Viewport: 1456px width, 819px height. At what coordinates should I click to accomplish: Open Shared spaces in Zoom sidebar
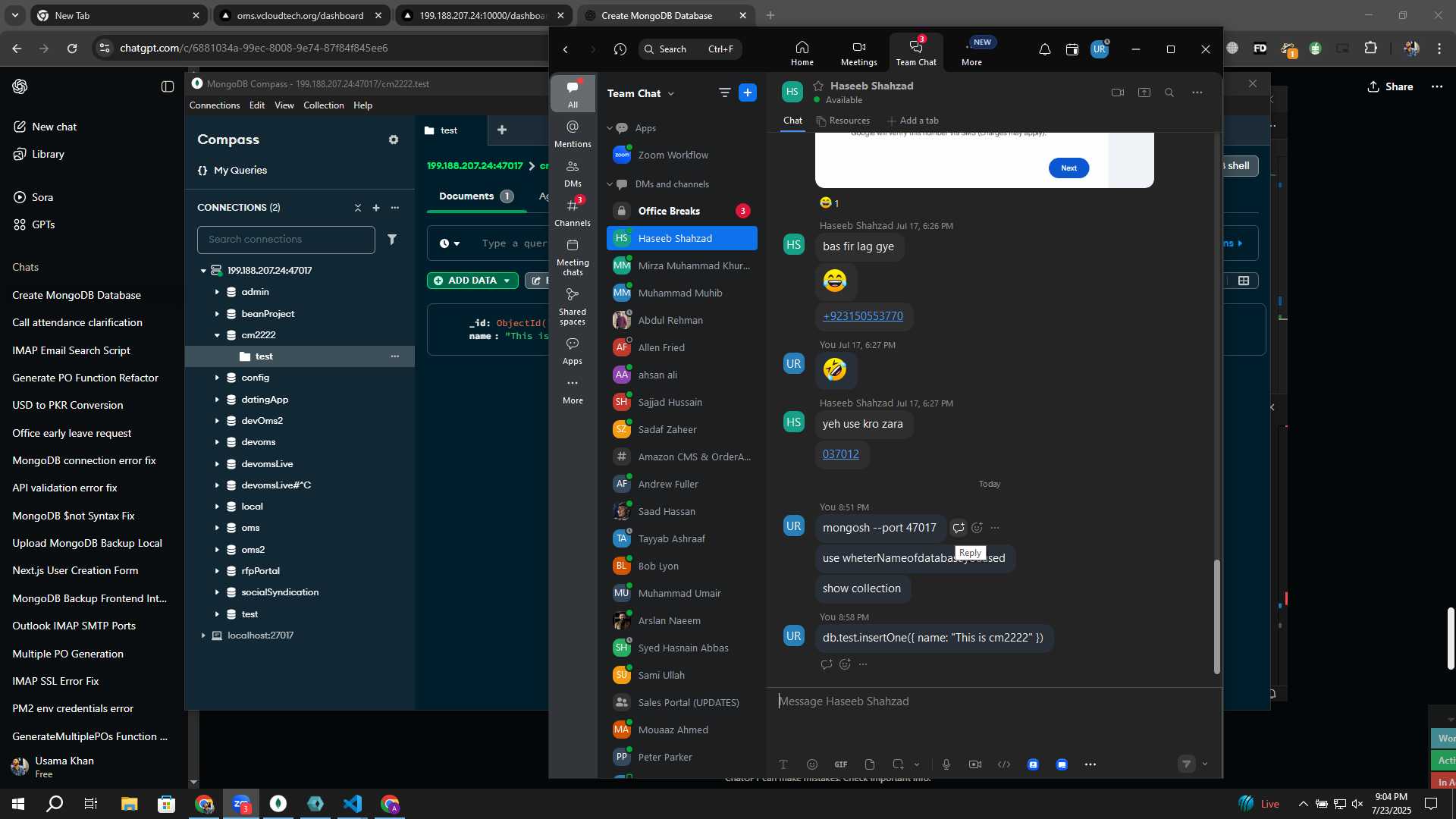click(x=573, y=306)
